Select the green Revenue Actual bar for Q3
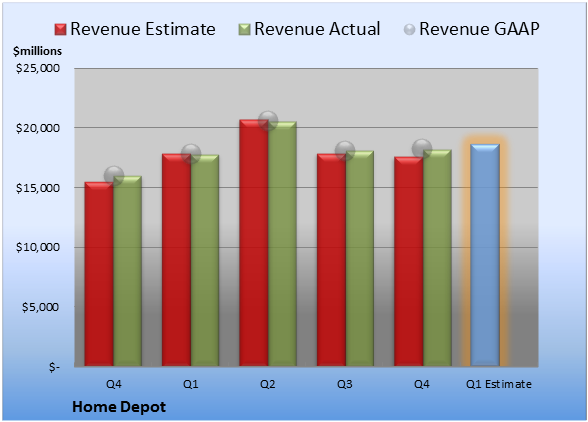The height and width of the screenshot is (422, 588). pyautogui.click(x=360, y=258)
